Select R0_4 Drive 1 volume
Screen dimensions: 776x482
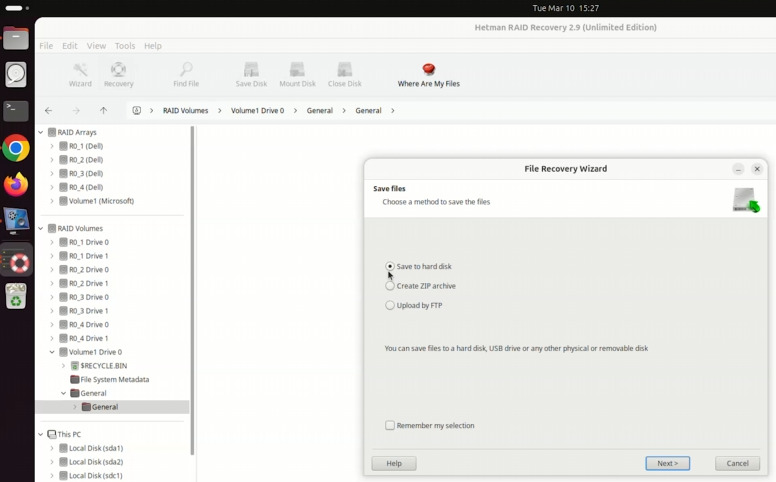84,338
